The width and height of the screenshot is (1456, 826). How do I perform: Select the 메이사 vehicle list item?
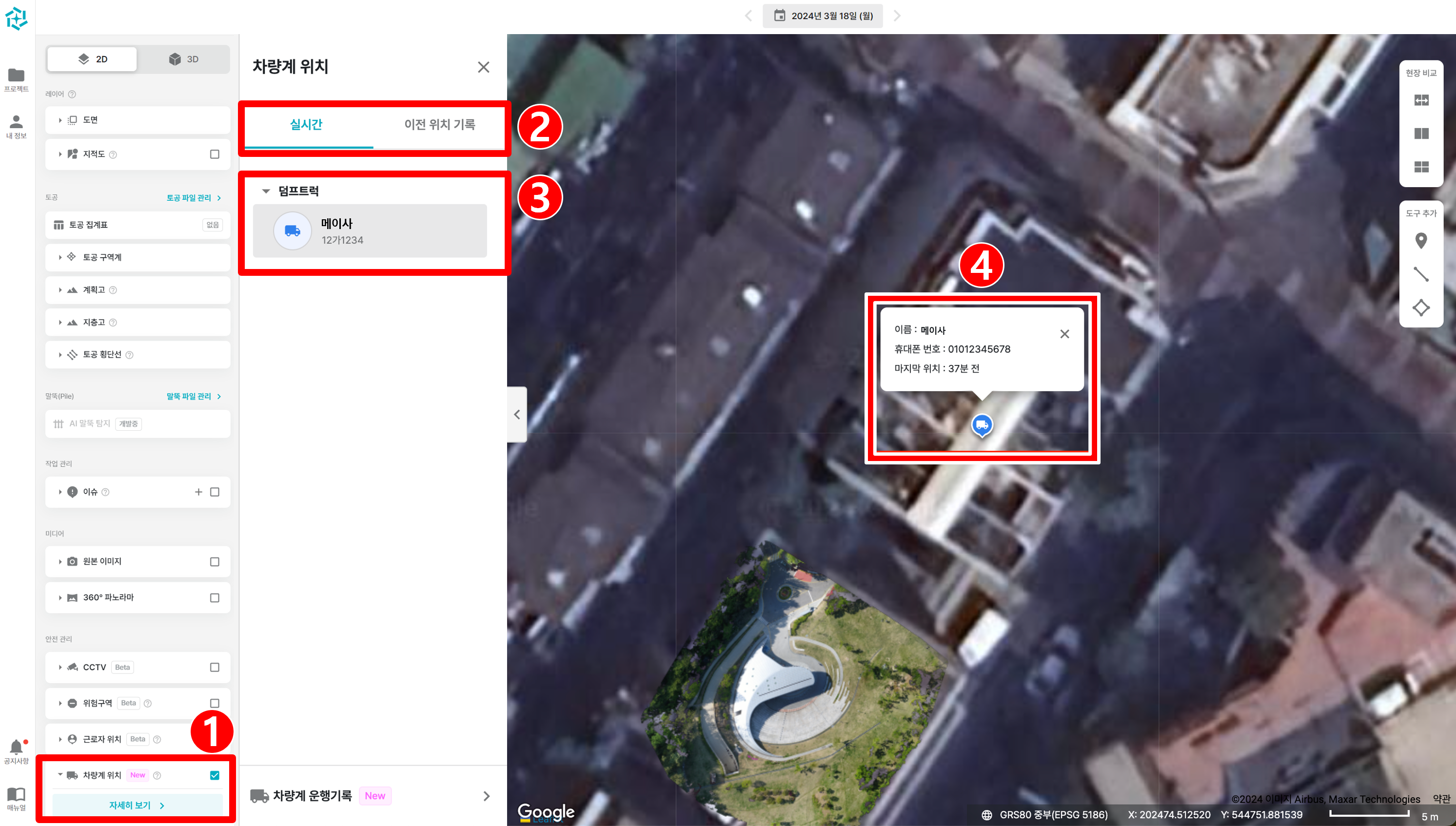[x=370, y=231]
